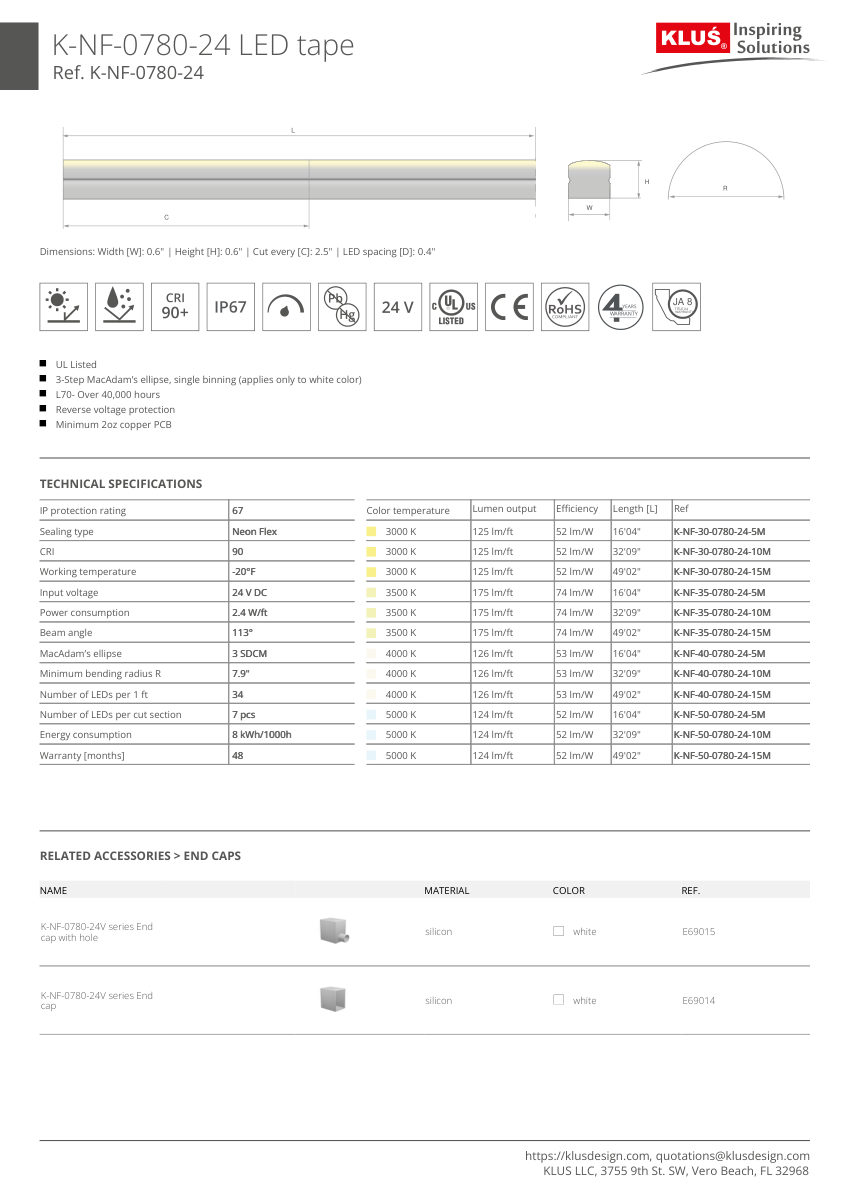Click the Color temperature column header
The height and width of the screenshot is (1203, 850).
pyautogui.click(x=408, y=511)
